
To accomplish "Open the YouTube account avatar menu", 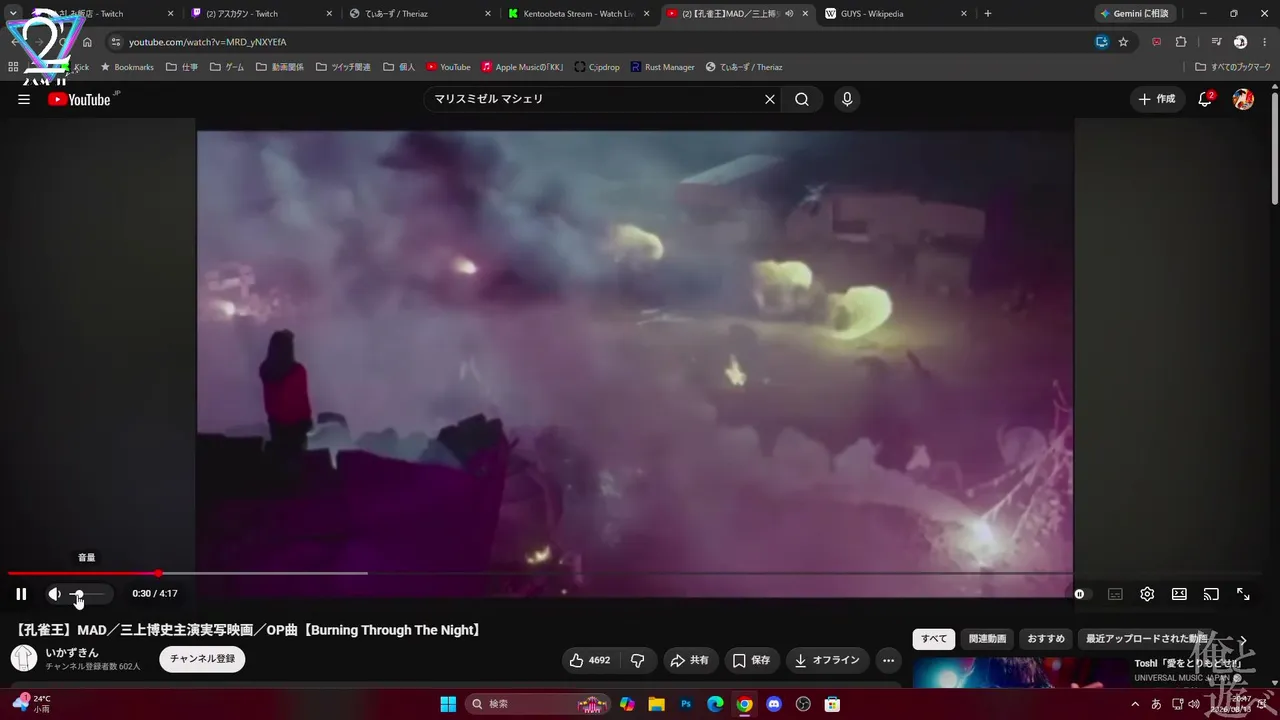I will 1243,99.
